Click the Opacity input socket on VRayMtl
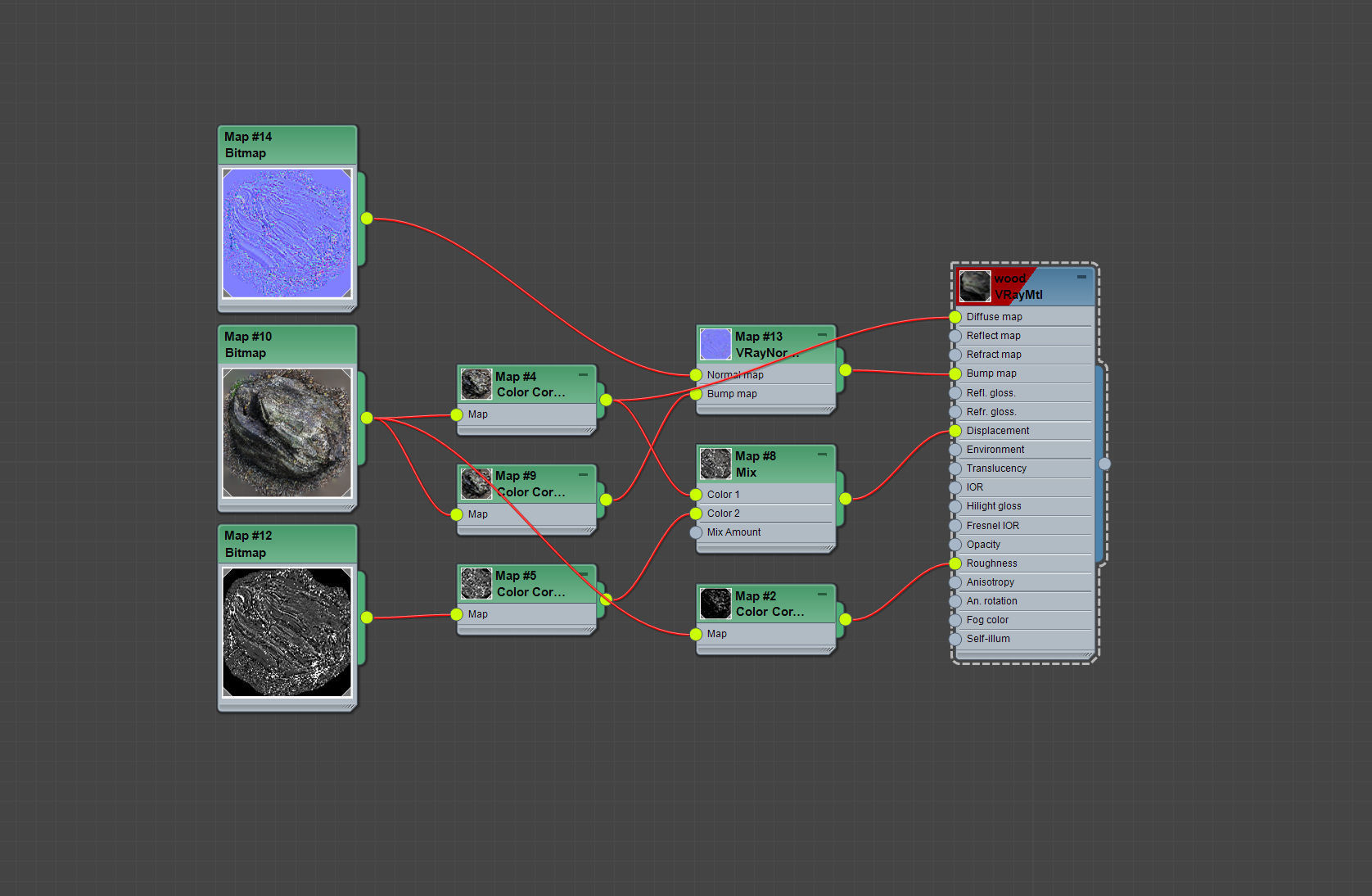The height and width of the screenshot is (896, 1372). 955,545
